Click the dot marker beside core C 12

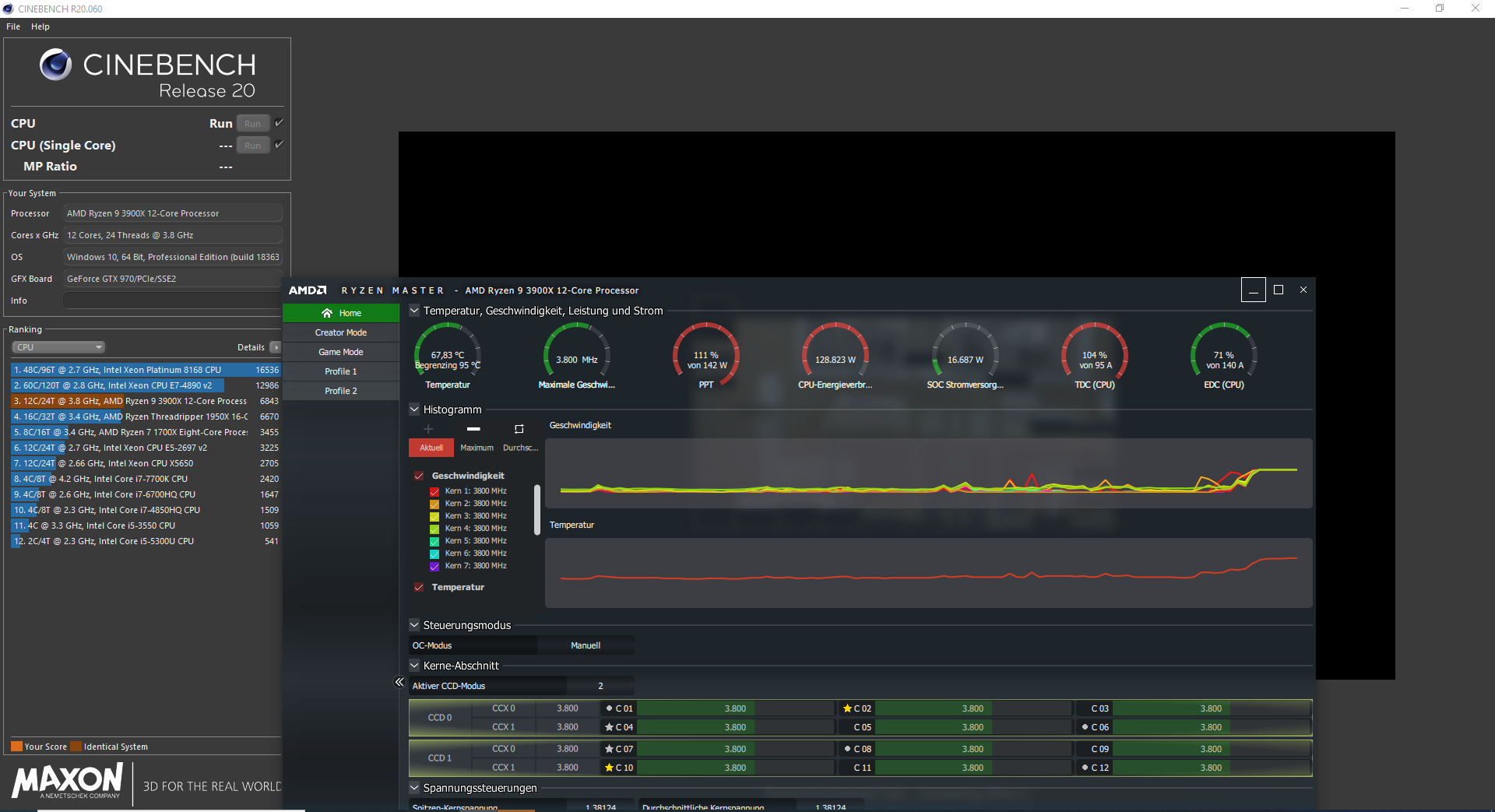pos(1085,768)
